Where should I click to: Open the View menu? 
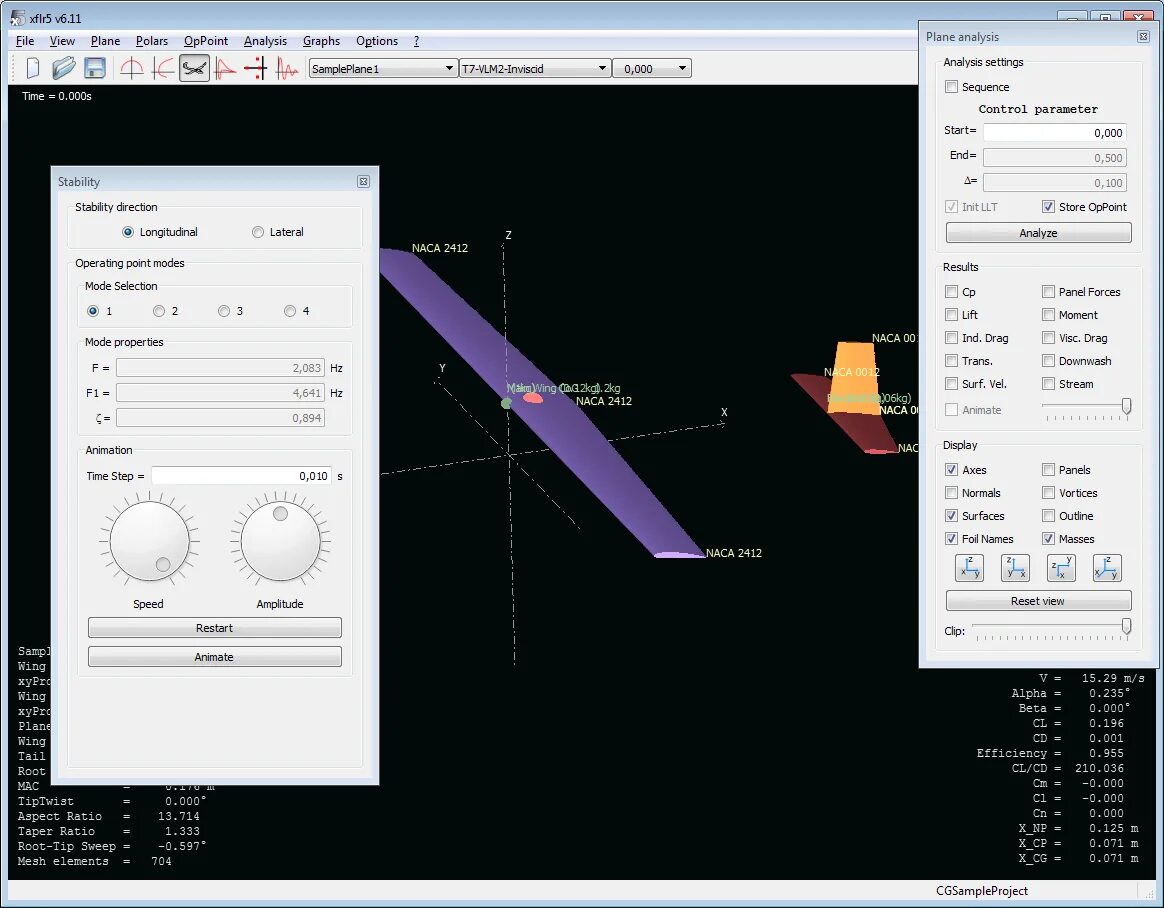tap(62, 41)
